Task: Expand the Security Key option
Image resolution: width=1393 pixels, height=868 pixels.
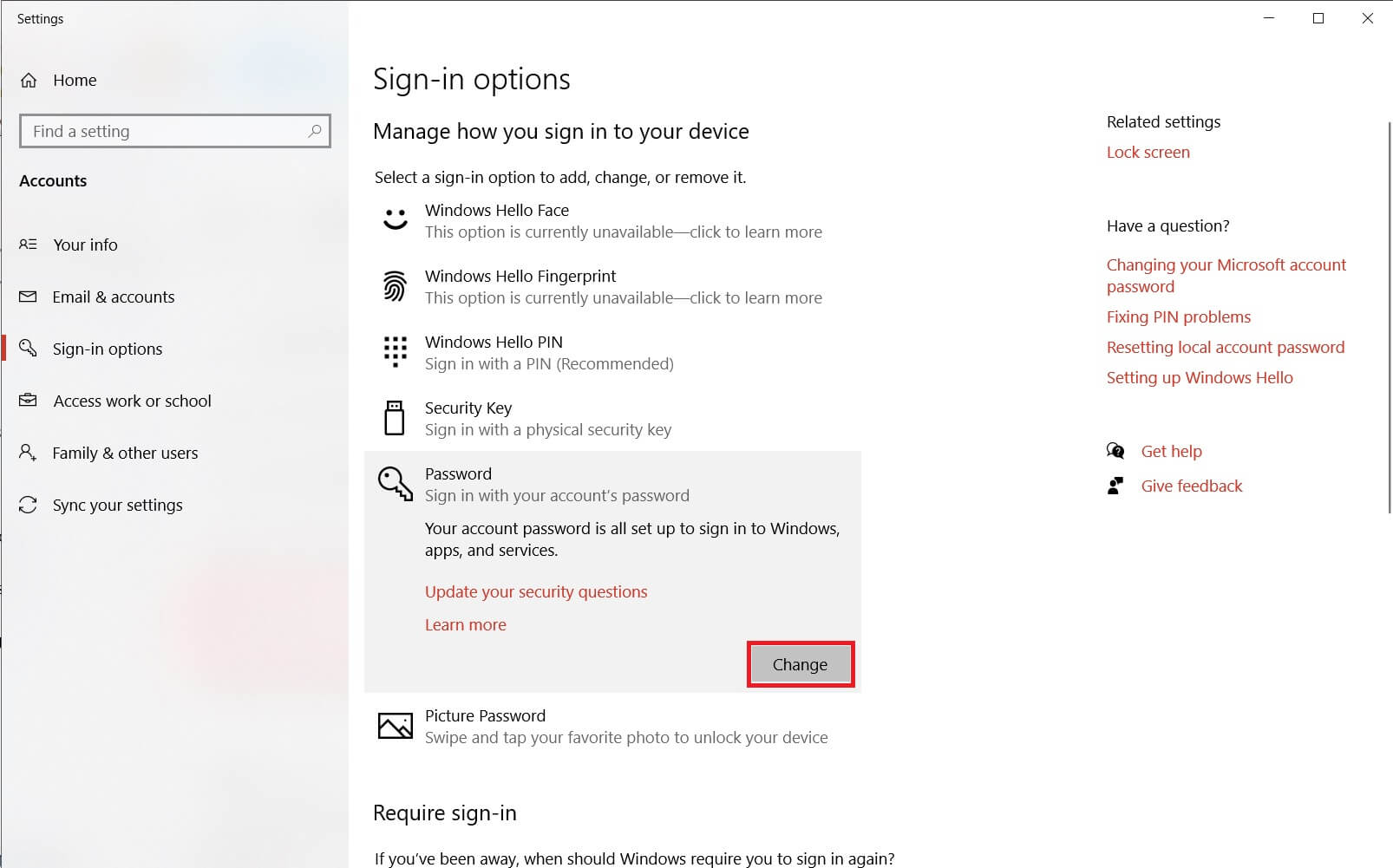Action: tap(612, 418)
